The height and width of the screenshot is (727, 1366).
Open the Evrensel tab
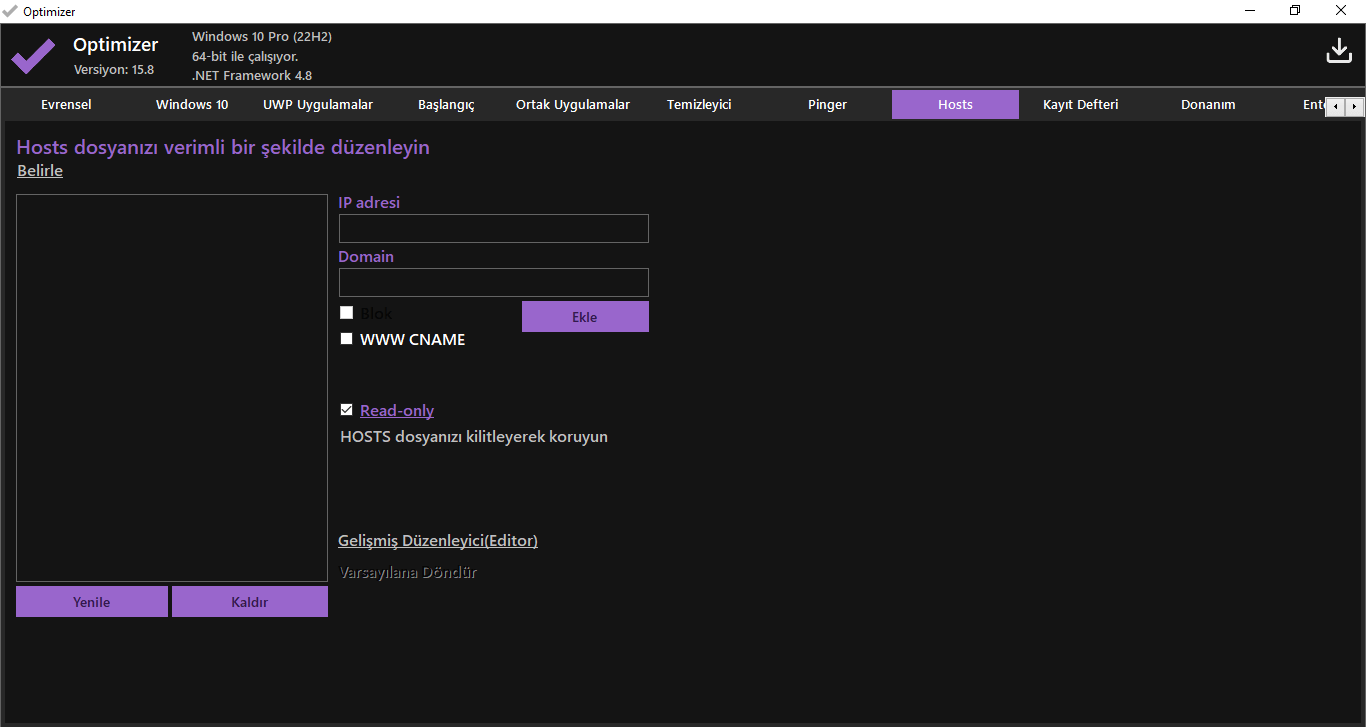click(66, 104)
